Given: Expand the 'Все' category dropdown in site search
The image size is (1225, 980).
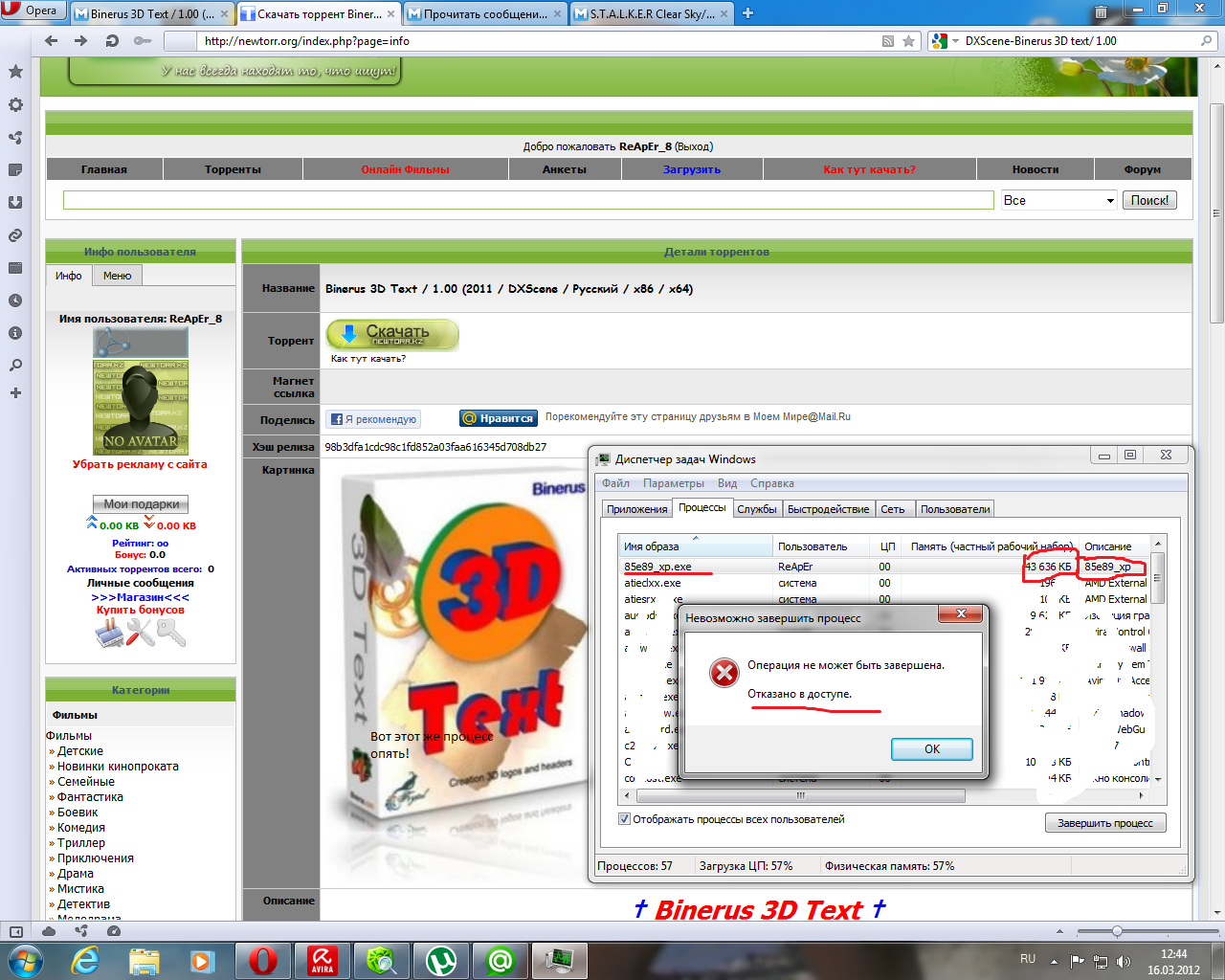Looking at the screenshot, I should tap(1110, 200).
